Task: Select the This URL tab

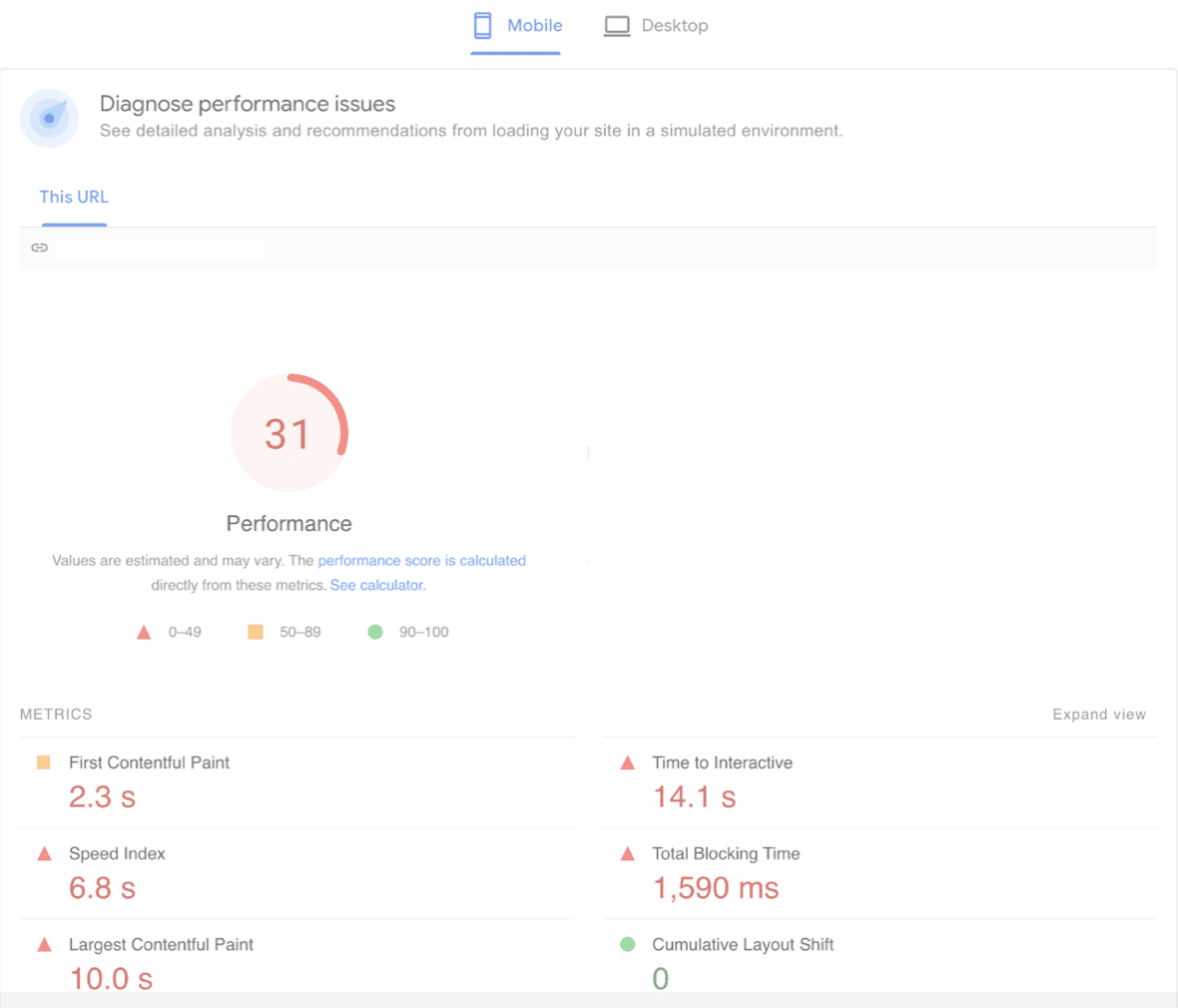Action: tap(74, 198)
